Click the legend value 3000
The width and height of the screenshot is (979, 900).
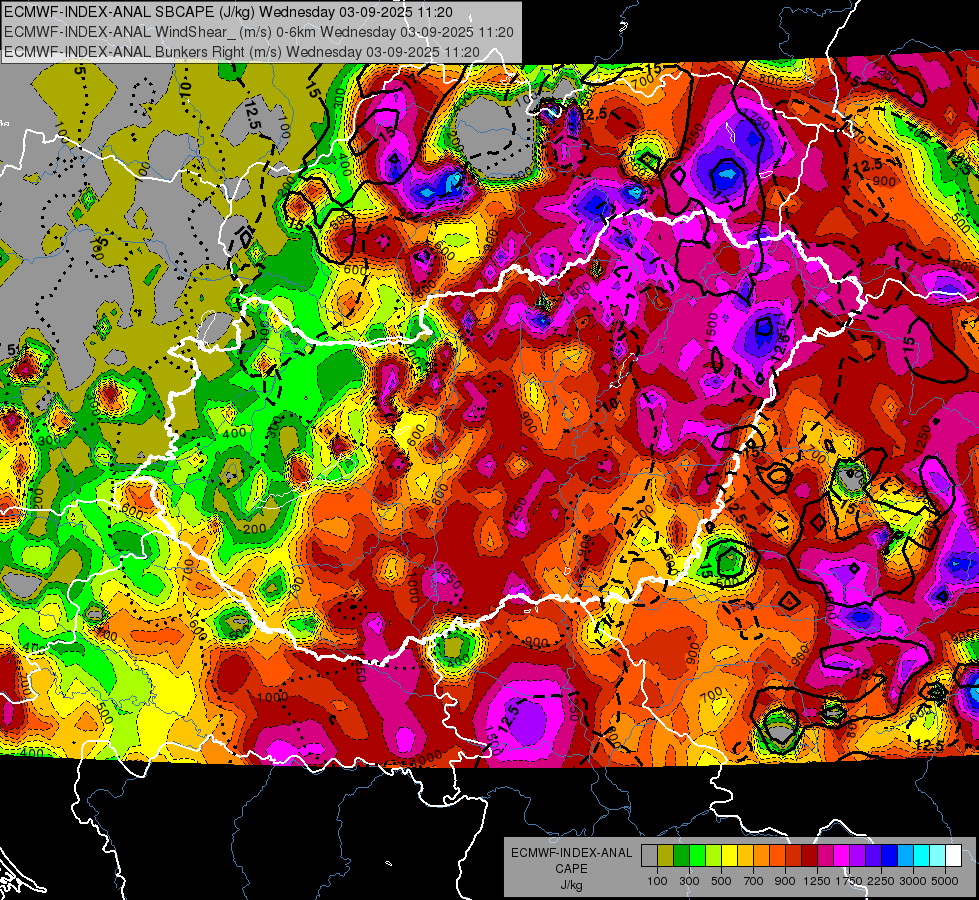(913, 881)
